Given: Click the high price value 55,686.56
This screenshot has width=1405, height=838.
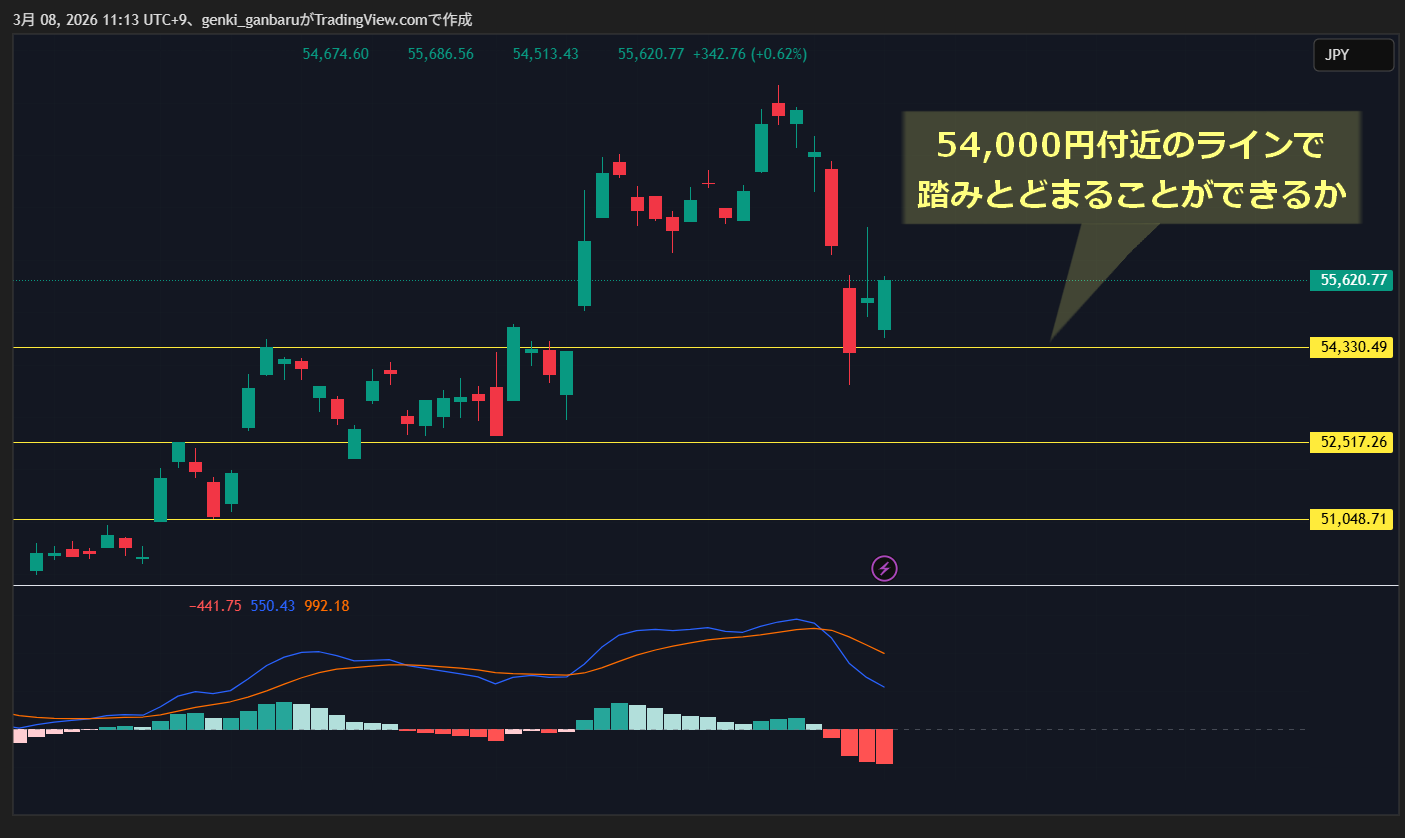Looking at the screenshot, I should coord(440,54).
